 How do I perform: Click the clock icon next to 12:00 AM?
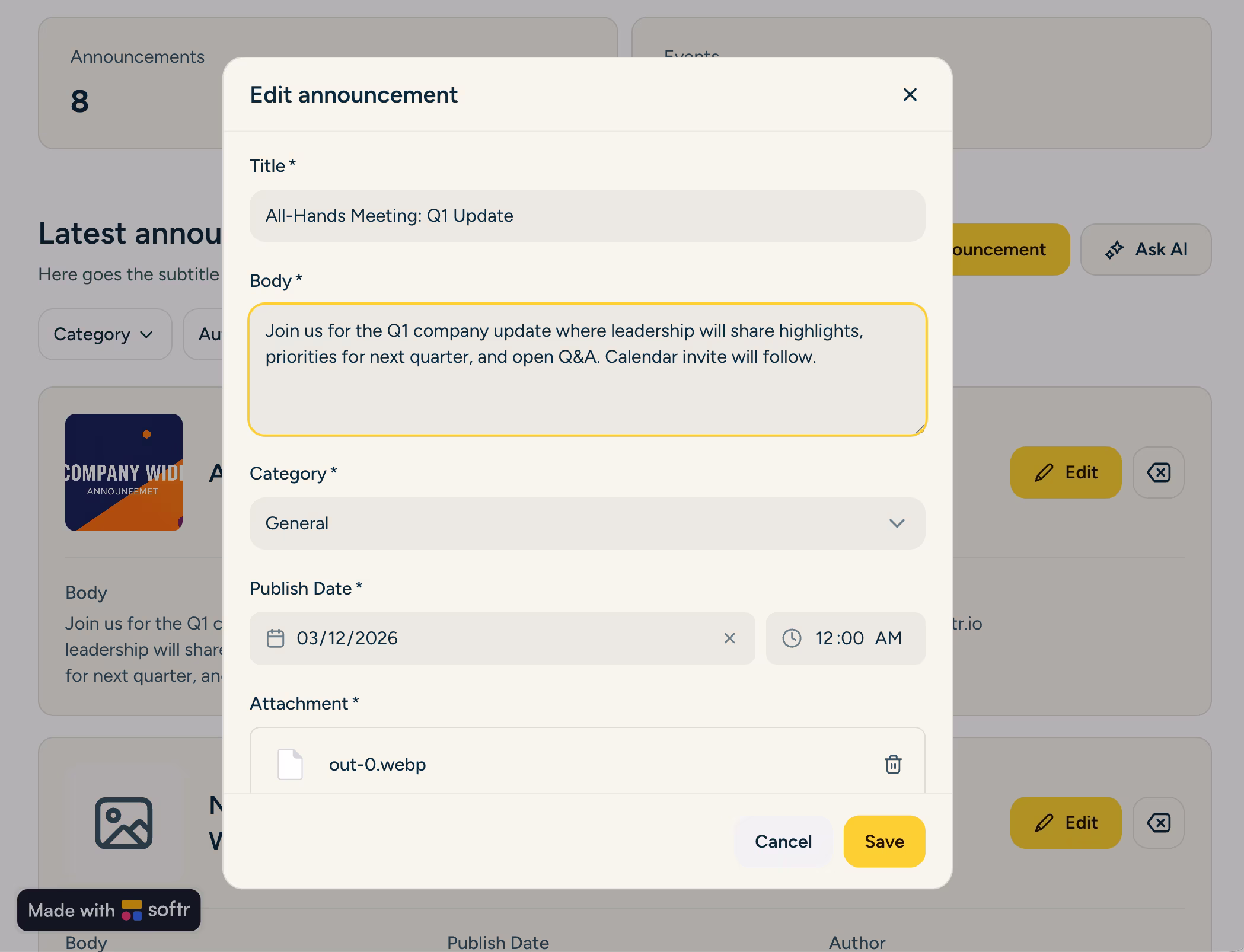pos(793,638)
